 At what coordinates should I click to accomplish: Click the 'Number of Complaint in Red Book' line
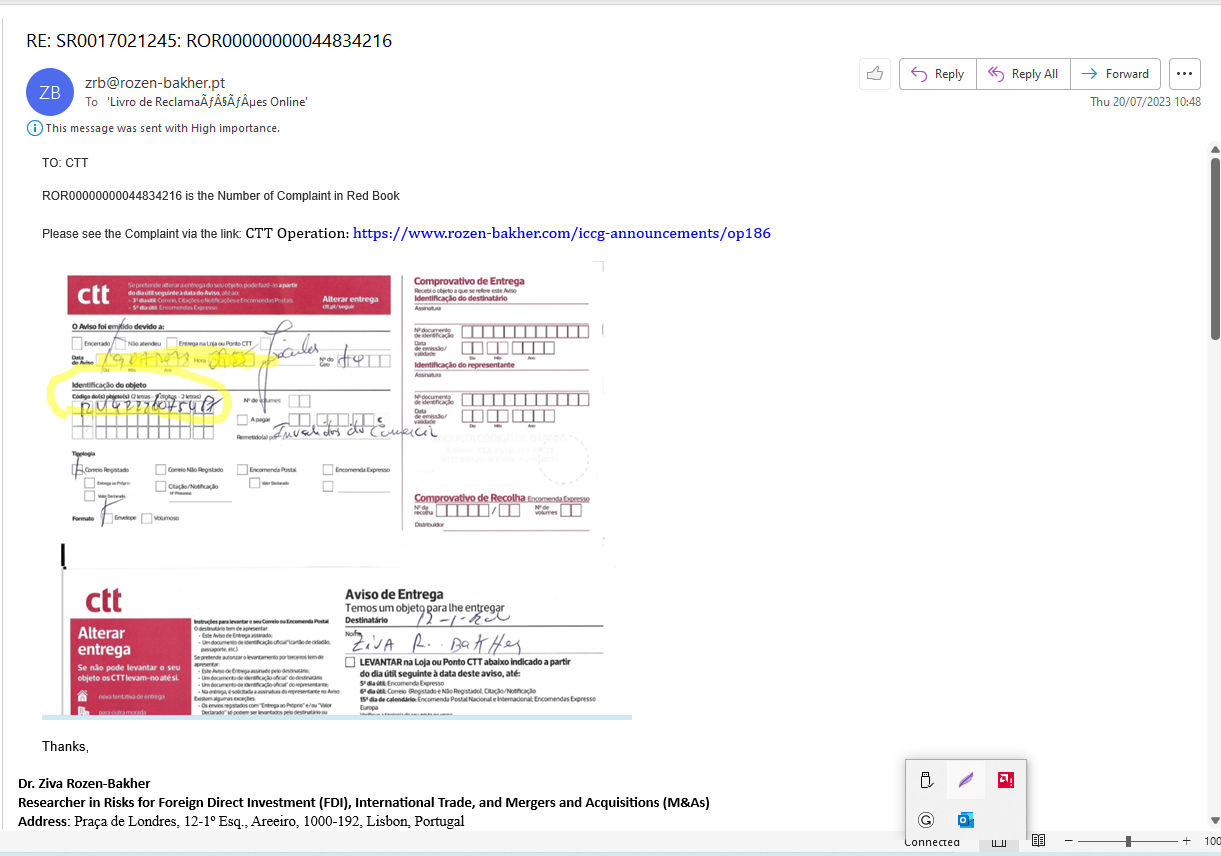(x=221, y=196)
